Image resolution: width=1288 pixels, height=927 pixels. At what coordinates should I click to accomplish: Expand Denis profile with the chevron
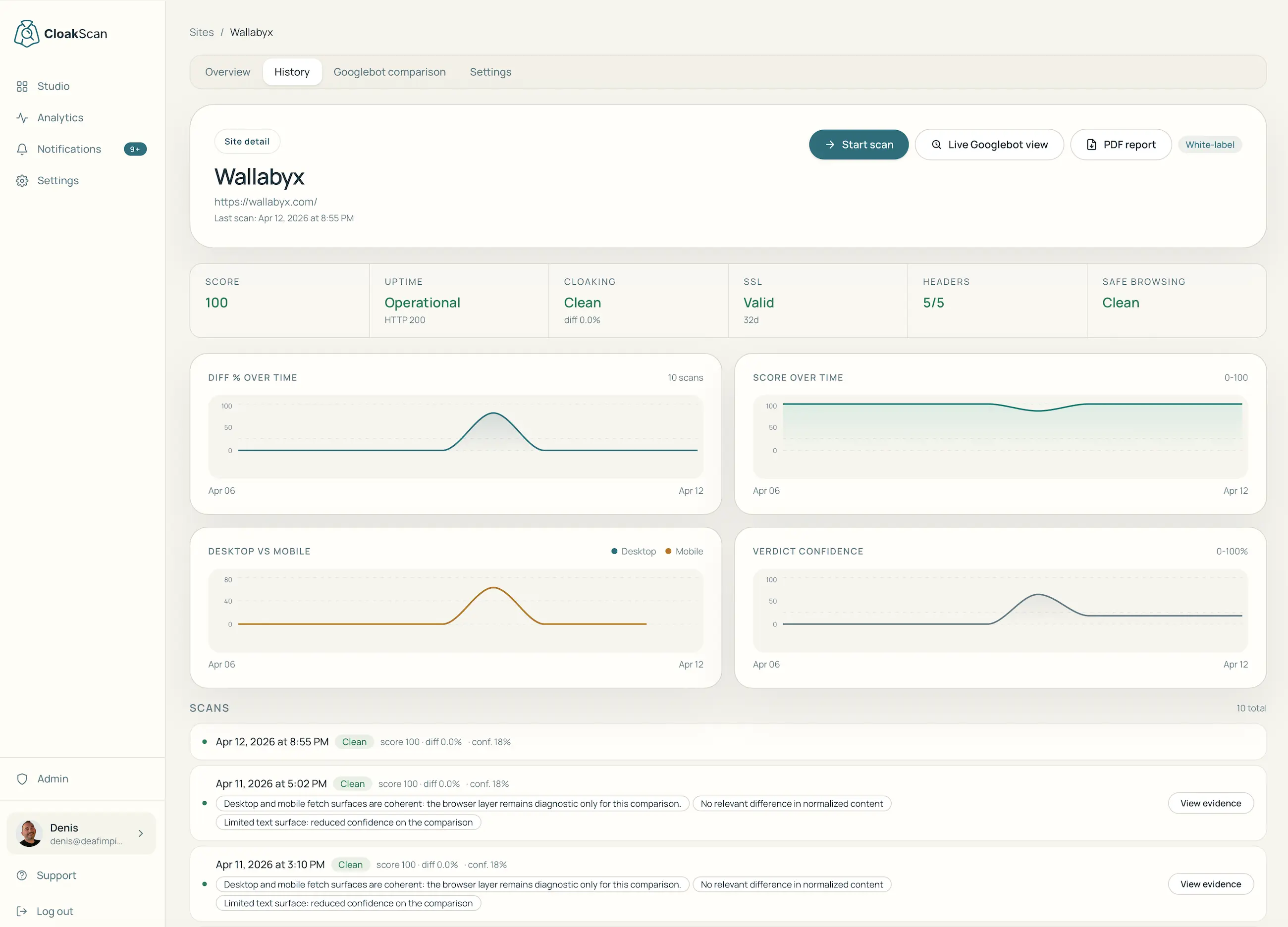[x=140, y=833]
